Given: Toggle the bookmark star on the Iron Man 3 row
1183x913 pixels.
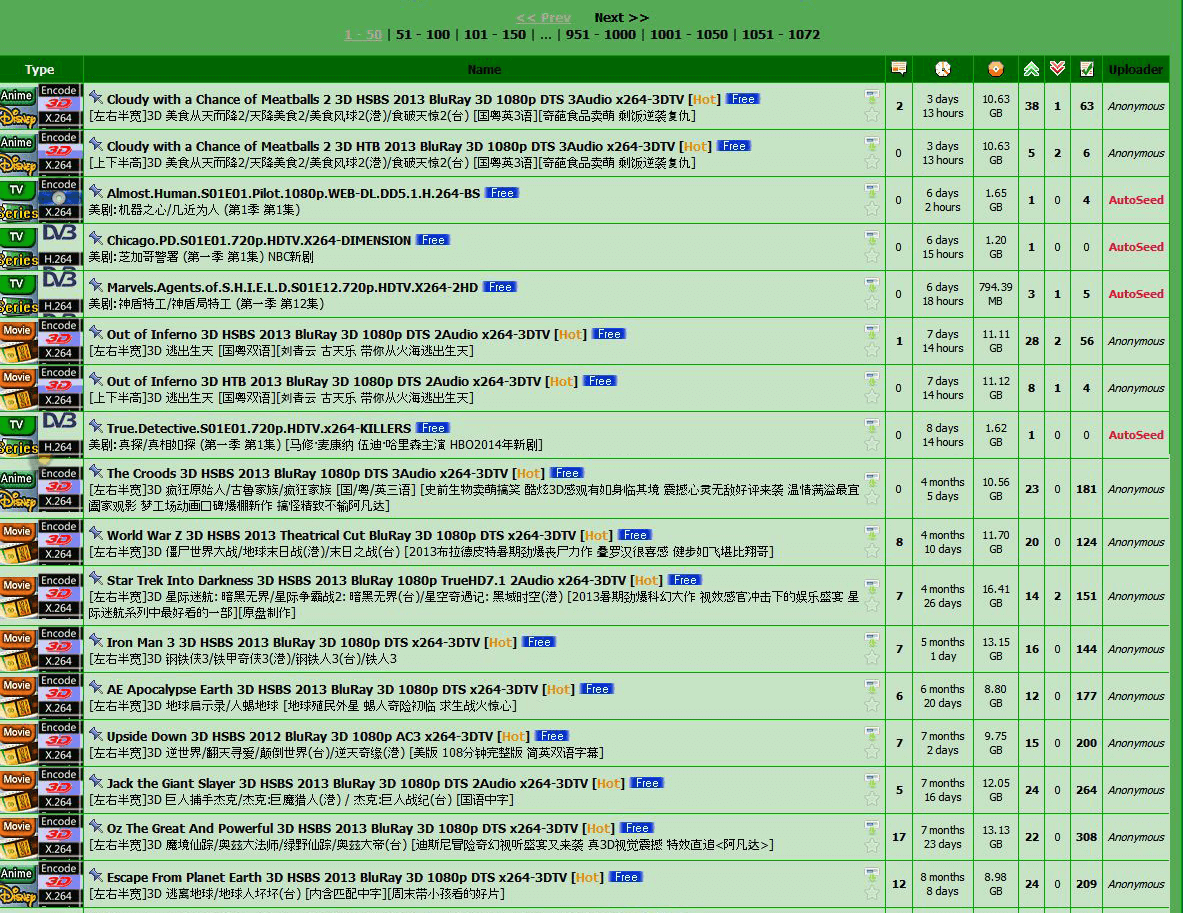Looking at the screenshot, I should click(x=871, y=659).
